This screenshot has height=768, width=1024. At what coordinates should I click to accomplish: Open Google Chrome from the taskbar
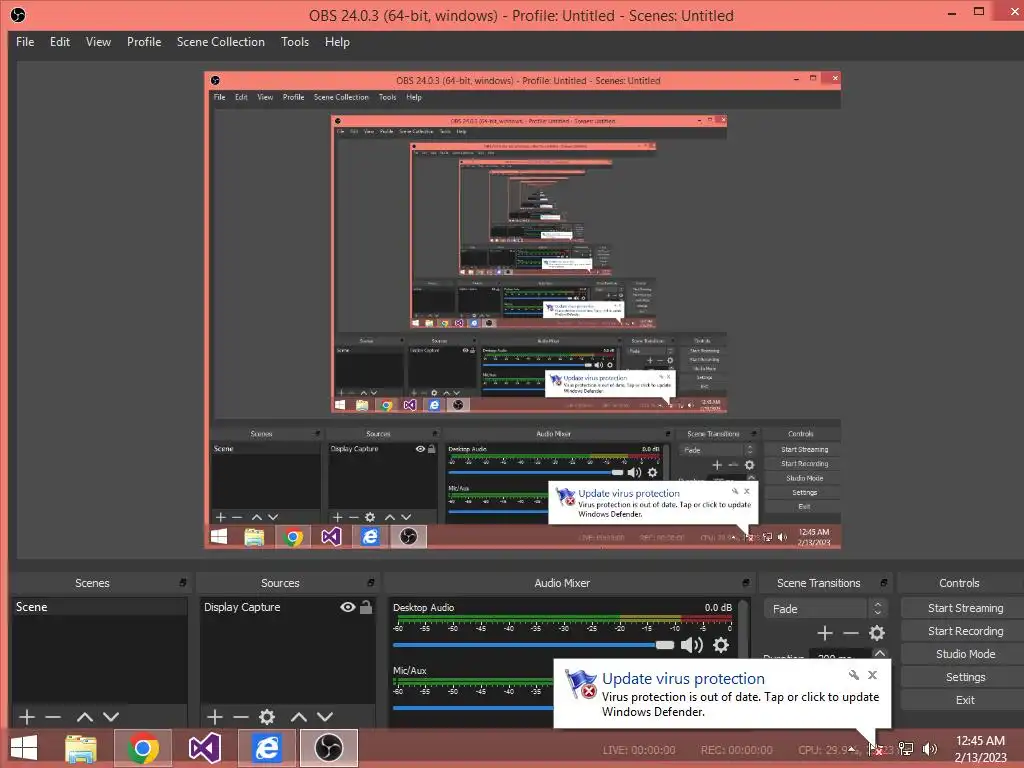[x=143, y=748]
